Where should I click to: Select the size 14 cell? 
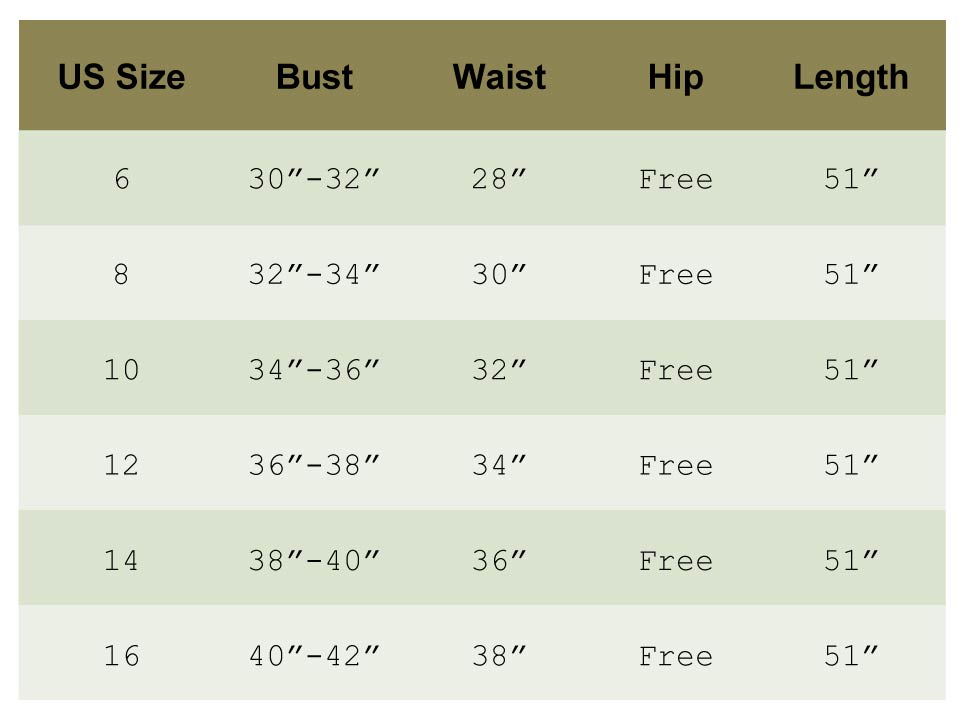(x=121, y=561)
